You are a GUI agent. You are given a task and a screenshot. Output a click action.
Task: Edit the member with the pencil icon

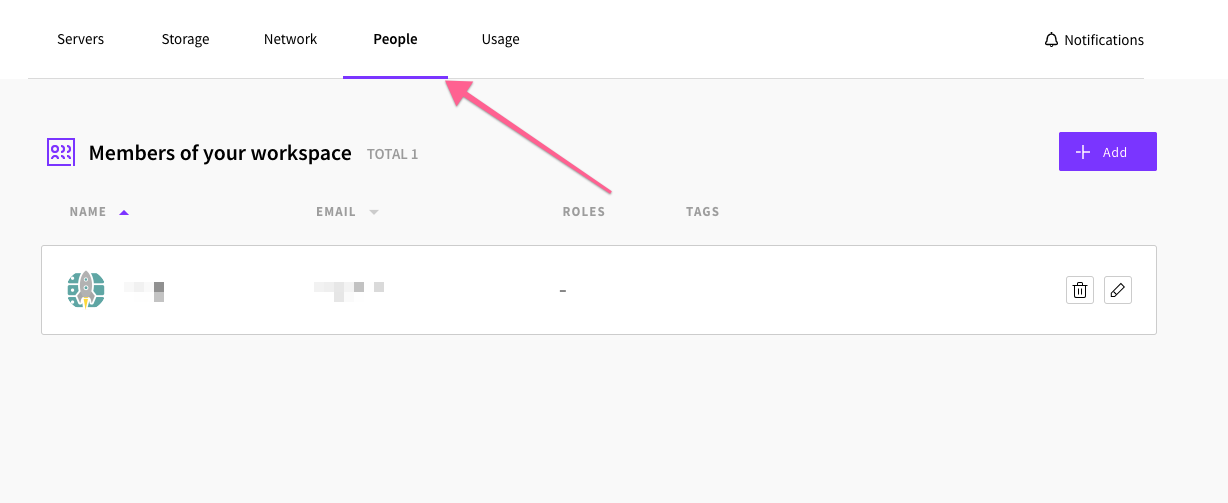1118,290
